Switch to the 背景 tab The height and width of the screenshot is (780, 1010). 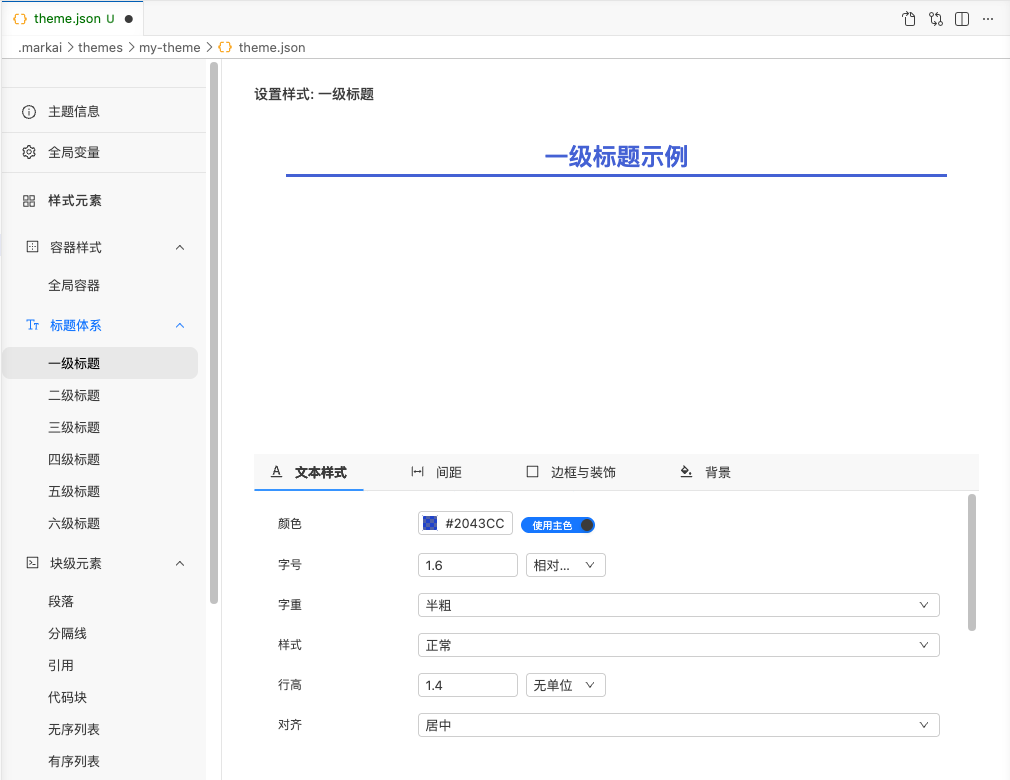pos(705,472)
